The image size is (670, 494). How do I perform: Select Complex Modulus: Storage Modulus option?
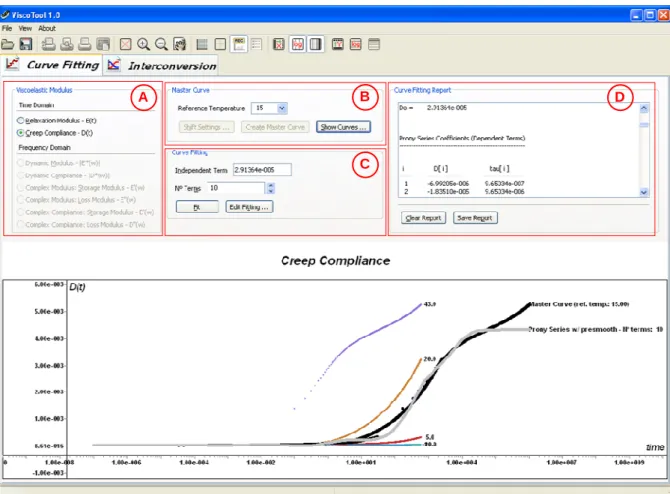coord(20,188)
